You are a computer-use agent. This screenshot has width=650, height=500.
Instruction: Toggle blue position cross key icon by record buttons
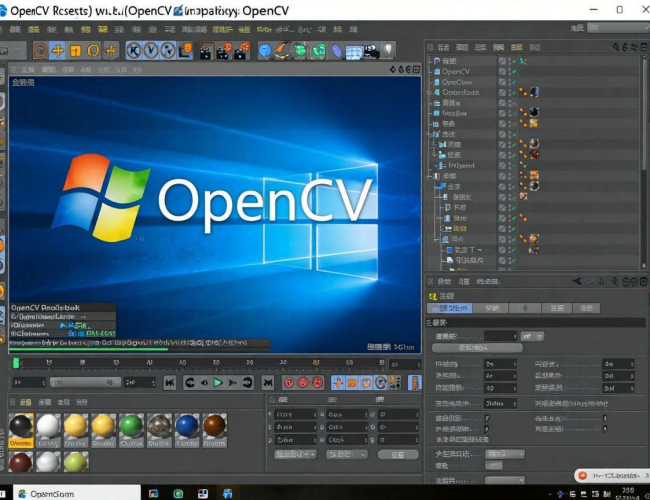pos(338,382)
